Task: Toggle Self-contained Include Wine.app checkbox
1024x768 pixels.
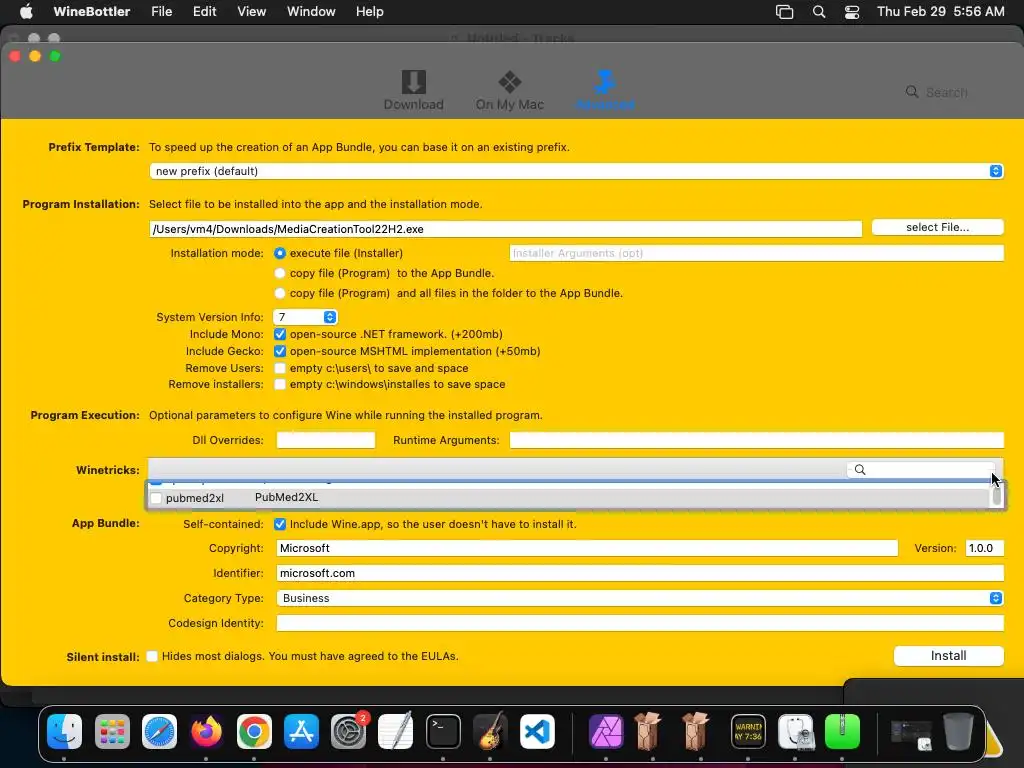Action: pos(280,524)
